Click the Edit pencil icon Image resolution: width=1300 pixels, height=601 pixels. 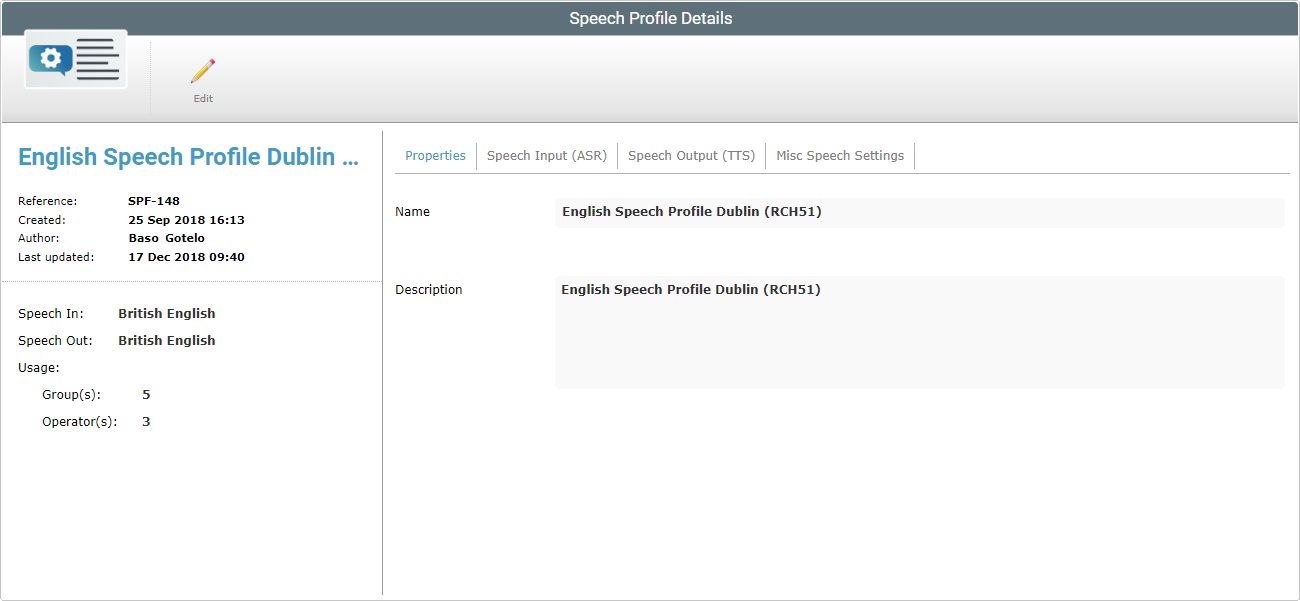click(202, 70)
